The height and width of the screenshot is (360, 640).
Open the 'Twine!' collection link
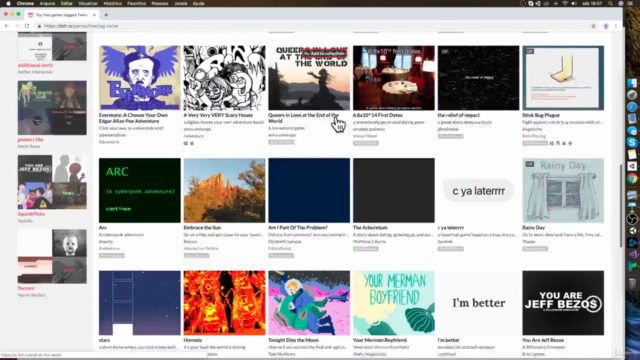[x=26, y=288]
